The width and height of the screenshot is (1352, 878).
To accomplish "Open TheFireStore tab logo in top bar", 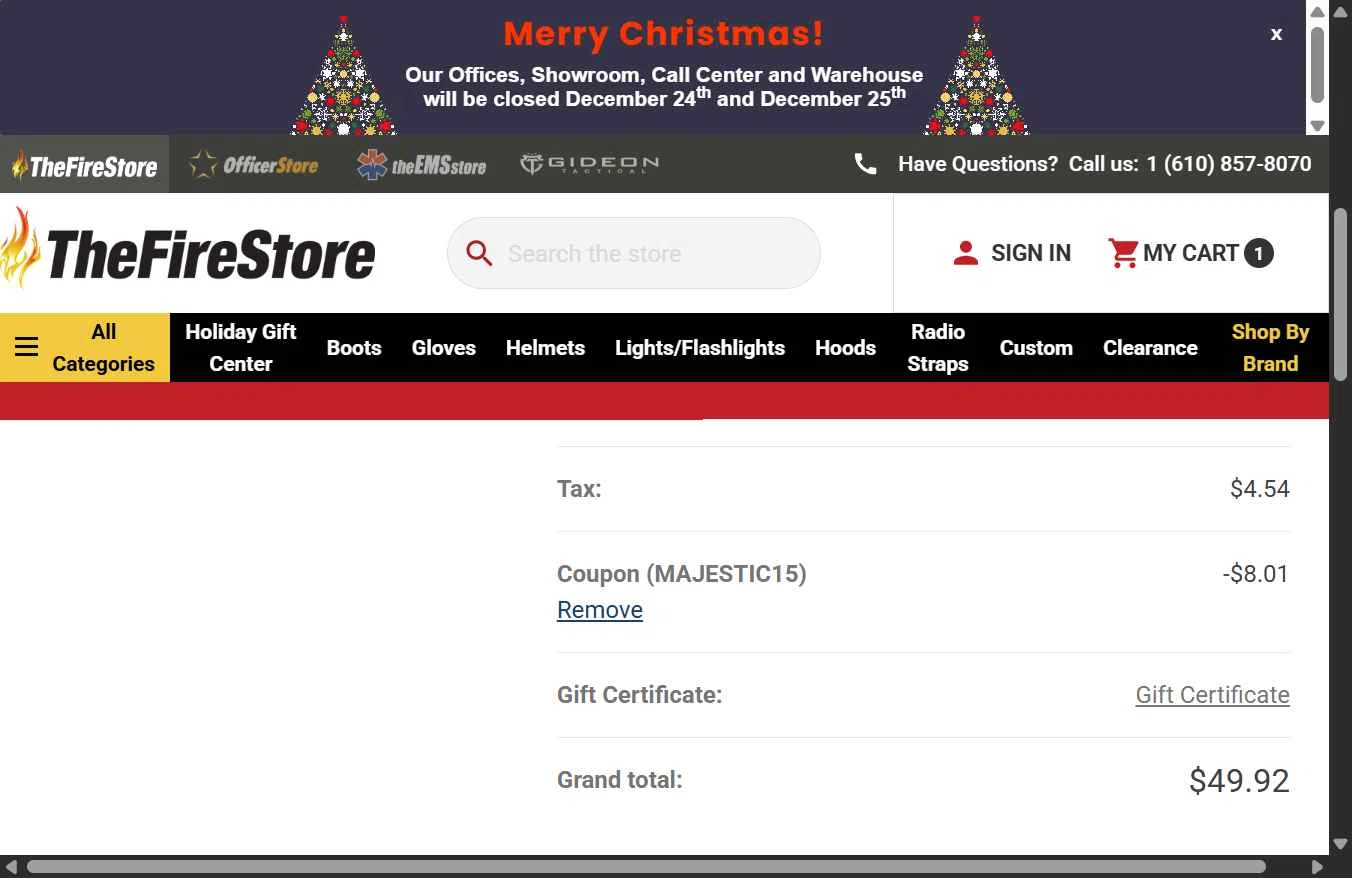I will (x=84, y=165).
